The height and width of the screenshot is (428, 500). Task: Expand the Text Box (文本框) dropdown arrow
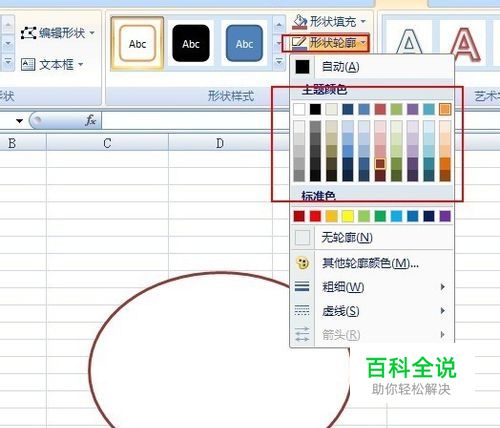pyautogui.click(x=81, y=64)
